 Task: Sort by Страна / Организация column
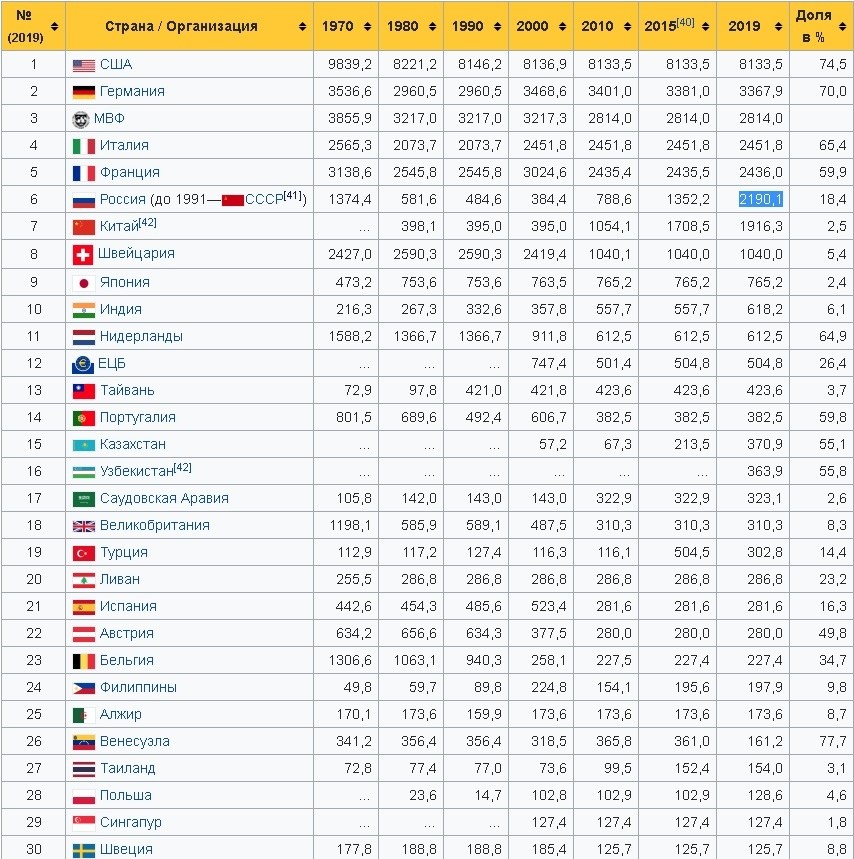(x=189, y=26)
